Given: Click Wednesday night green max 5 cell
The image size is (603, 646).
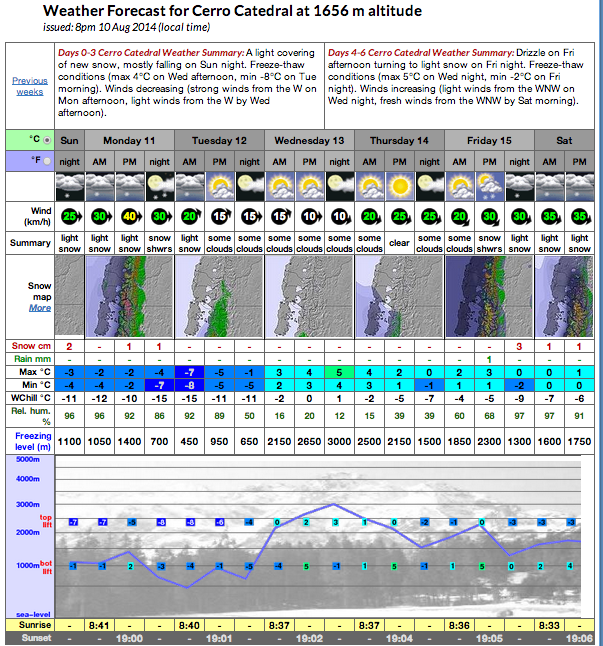Looking at the screenshot, I should pyautogui.click(x=339, y=372).
